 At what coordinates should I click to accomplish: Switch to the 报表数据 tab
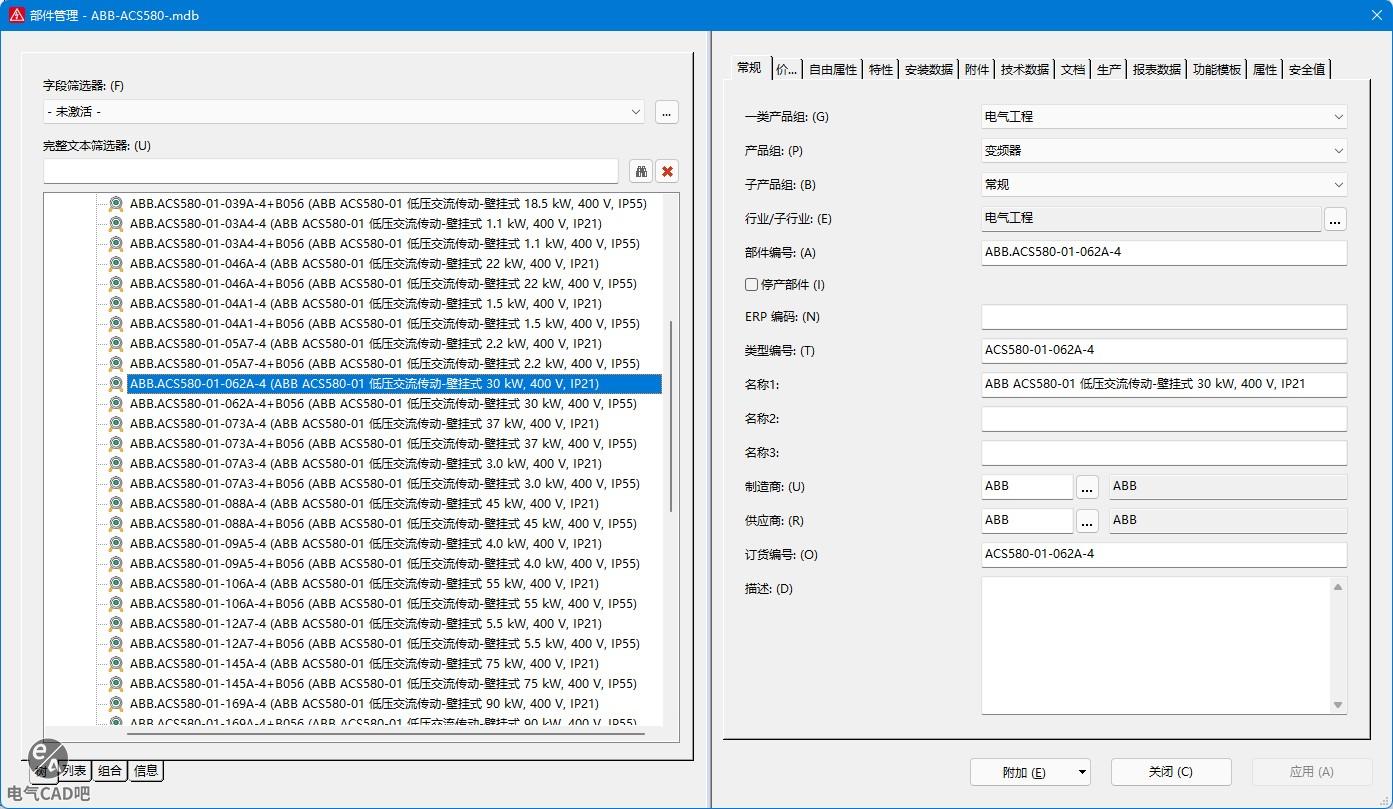tap(1157, 69)
